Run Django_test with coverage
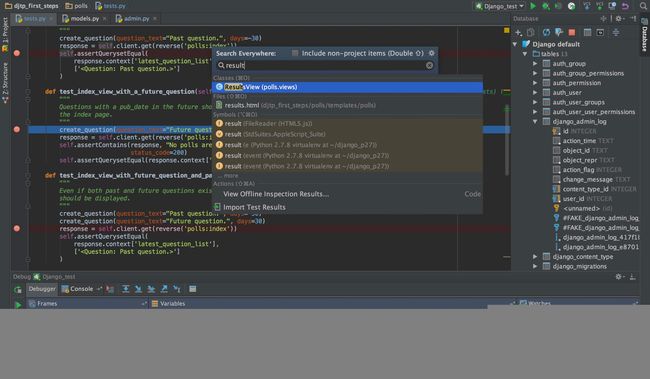The width and height of the screenshot is (650, 379). click(558, 6)
